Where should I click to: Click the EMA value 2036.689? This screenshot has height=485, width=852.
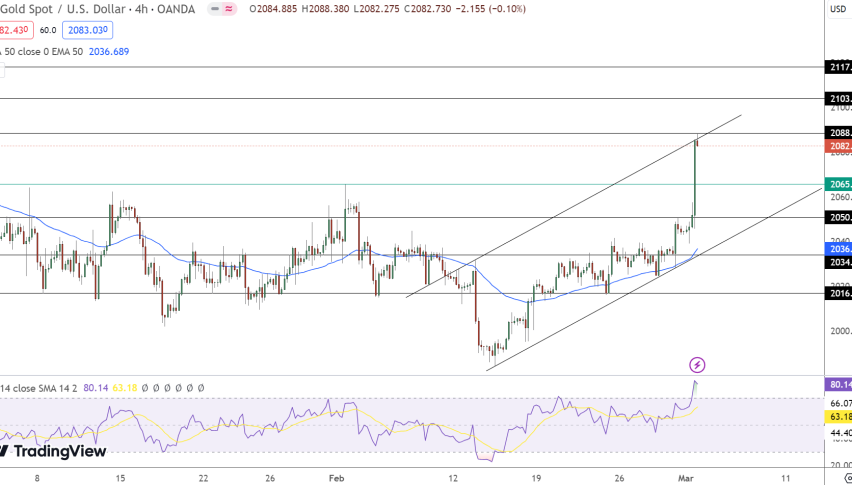109,52
